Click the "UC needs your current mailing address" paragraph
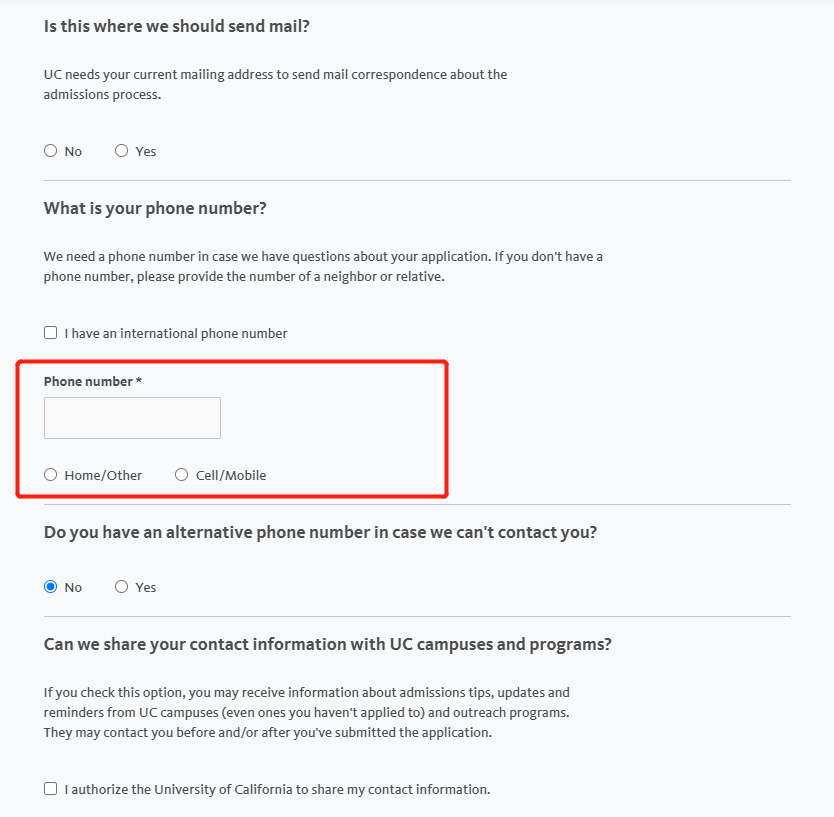 point(276,85)
